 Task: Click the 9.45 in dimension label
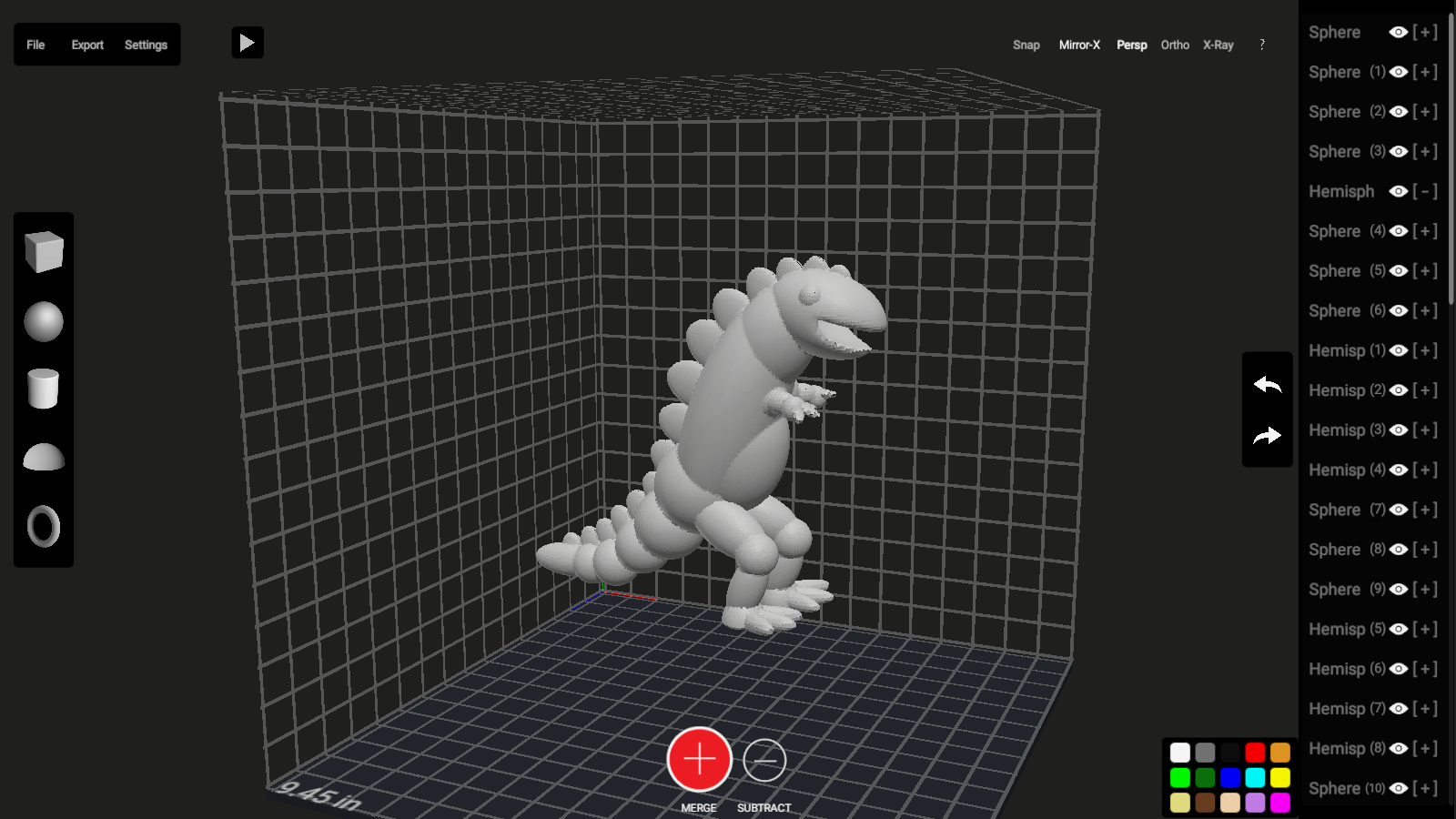[x=319, y=796]
